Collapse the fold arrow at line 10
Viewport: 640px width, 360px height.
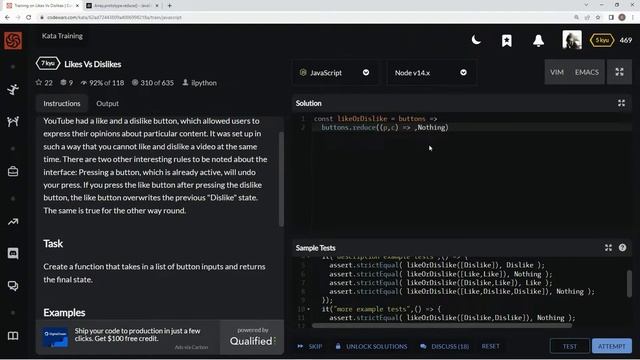pyautogui.click(x=309, y=309)
